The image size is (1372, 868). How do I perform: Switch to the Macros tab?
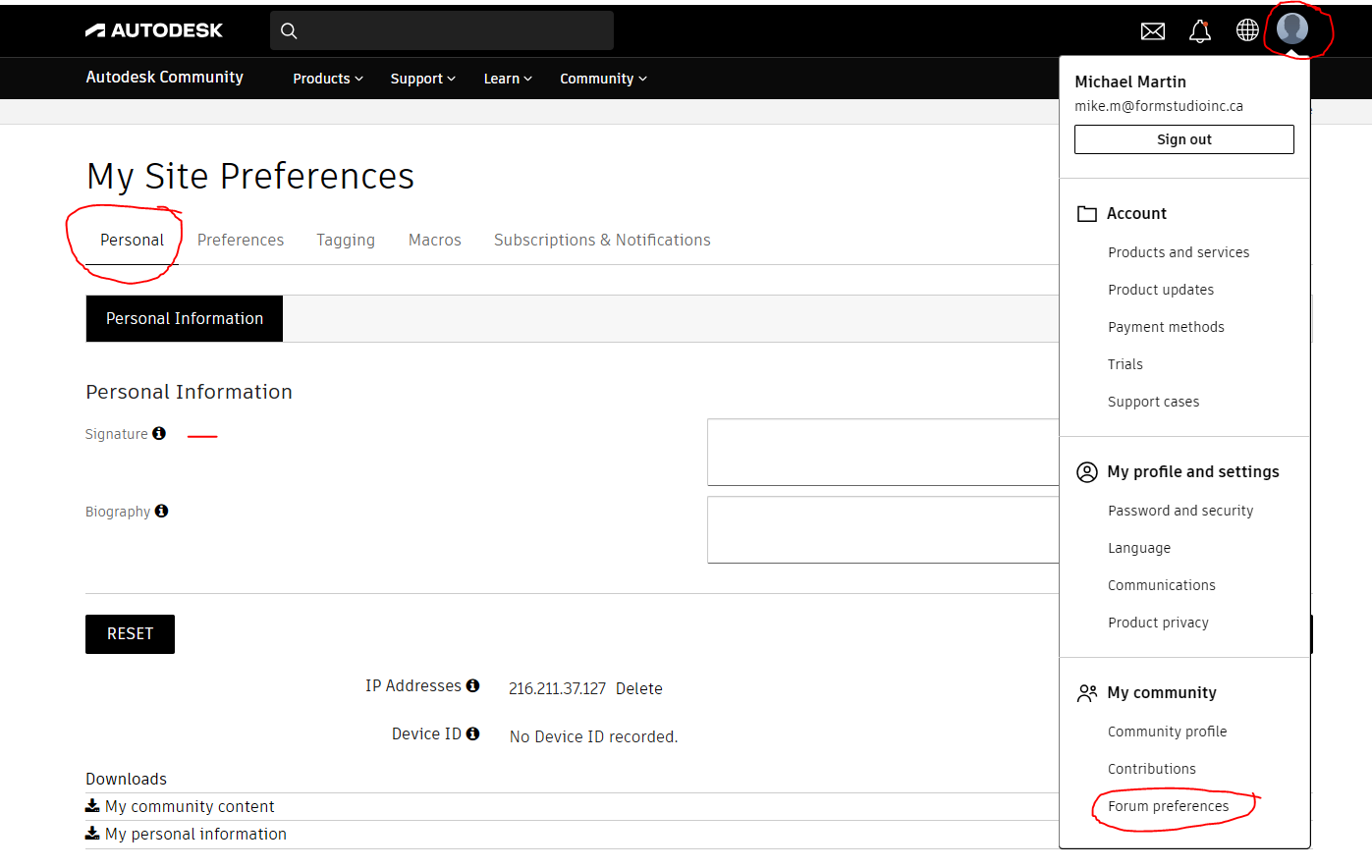point(434,240)
